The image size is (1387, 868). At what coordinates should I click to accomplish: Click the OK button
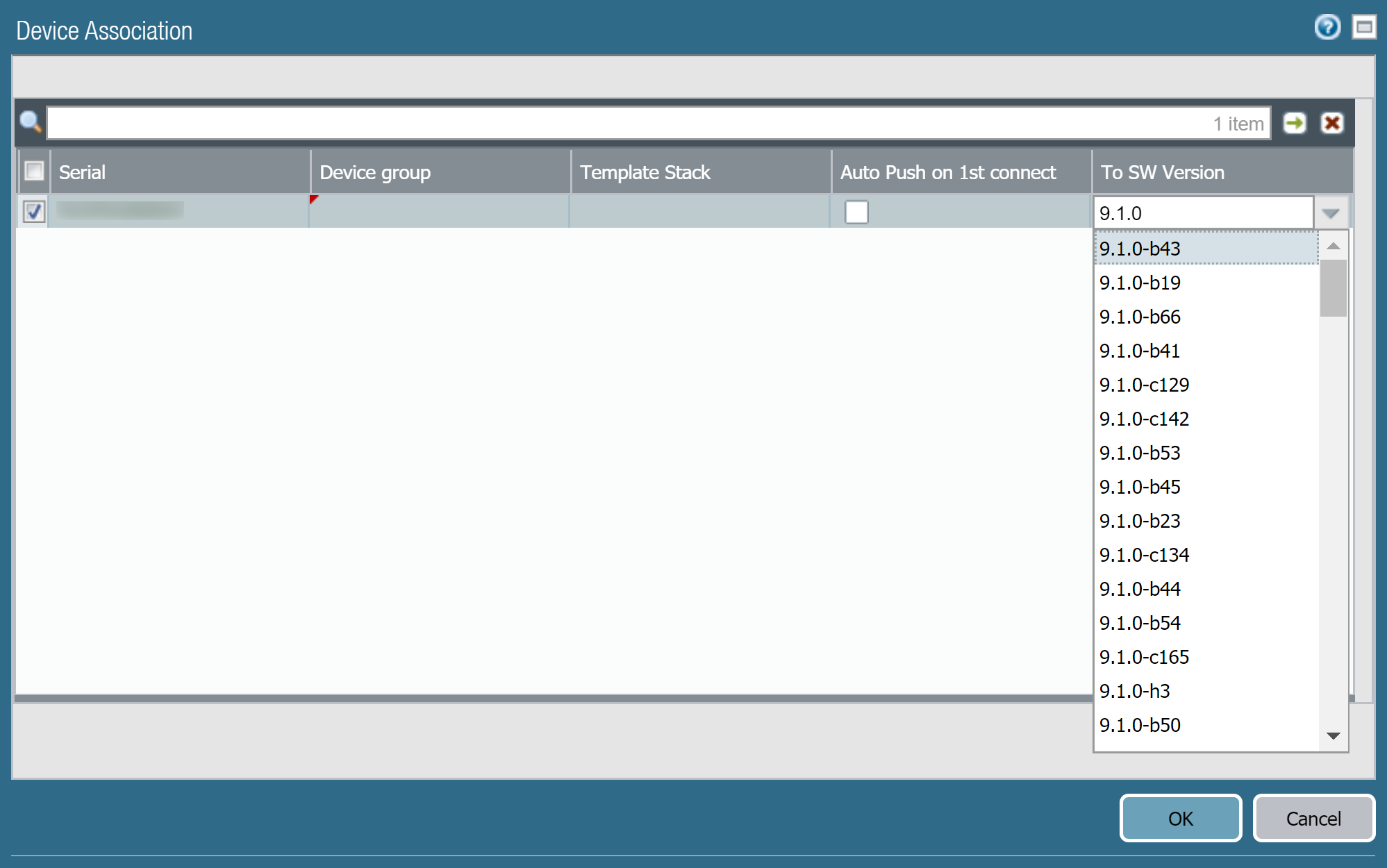tap(1180, 818)
